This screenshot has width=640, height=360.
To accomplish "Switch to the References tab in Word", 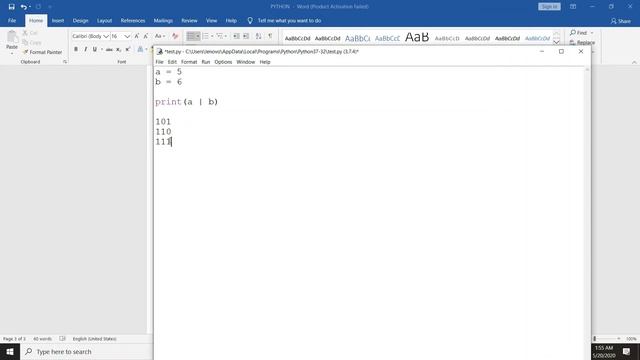I will (133, 20).
